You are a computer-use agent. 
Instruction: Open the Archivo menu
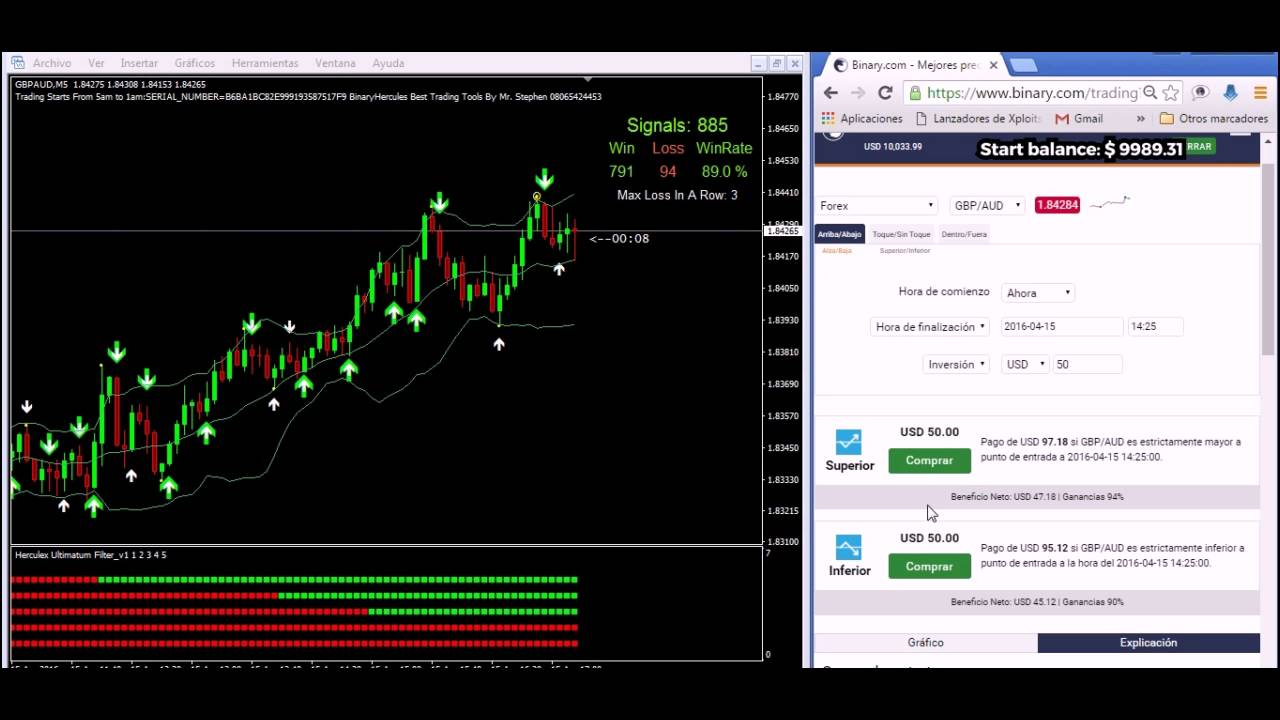[x=52, y=63]
